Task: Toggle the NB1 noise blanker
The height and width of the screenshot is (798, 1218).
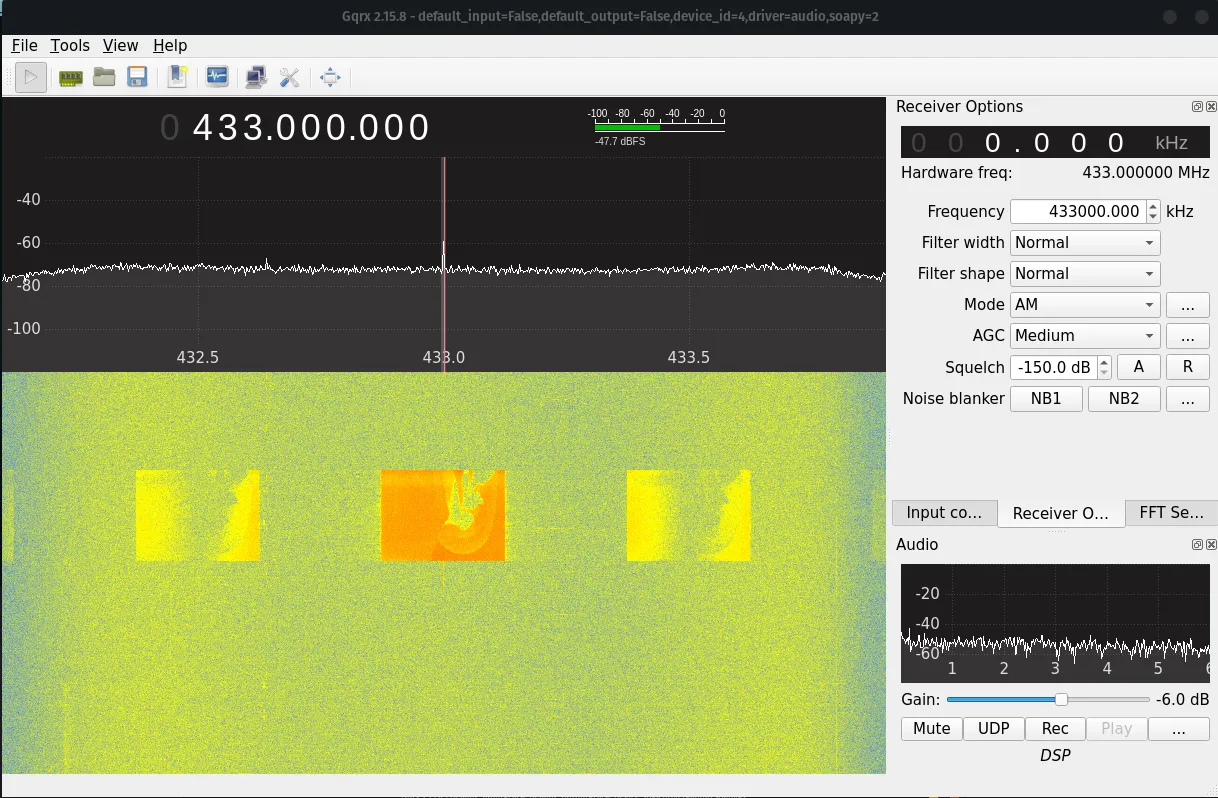Action: [1046, 399]
